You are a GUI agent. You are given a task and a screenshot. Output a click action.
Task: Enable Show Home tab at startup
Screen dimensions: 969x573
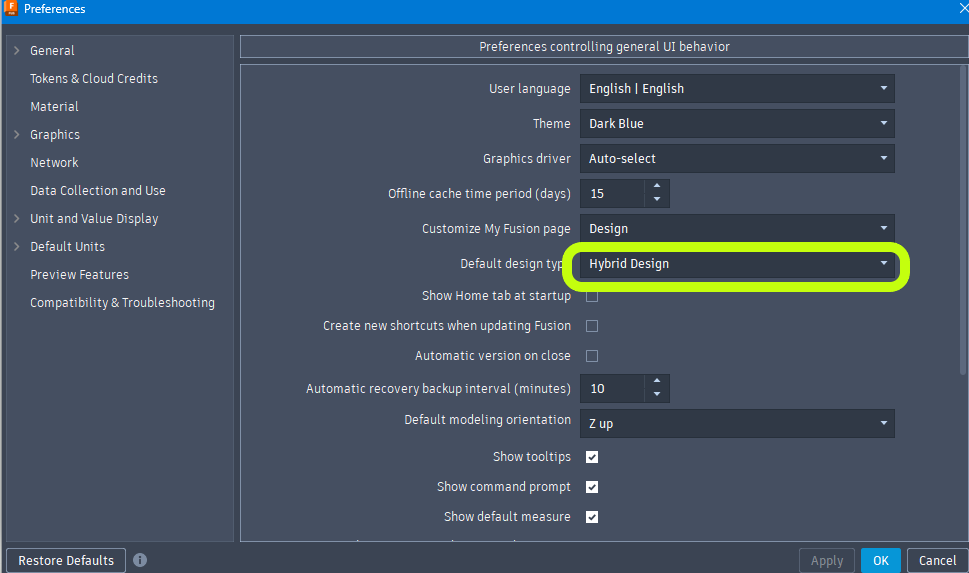pyautogui.click(x=592, y=296)
